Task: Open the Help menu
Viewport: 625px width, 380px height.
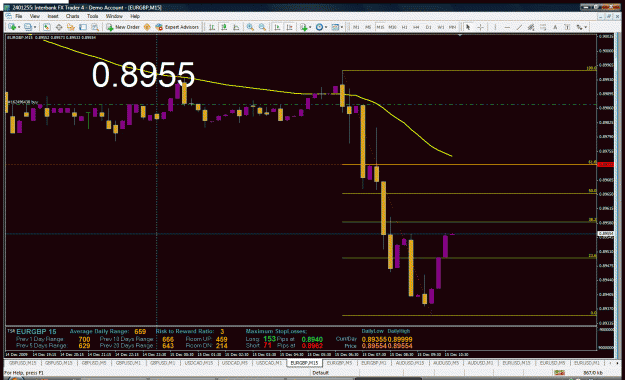Action: point(135,16)
